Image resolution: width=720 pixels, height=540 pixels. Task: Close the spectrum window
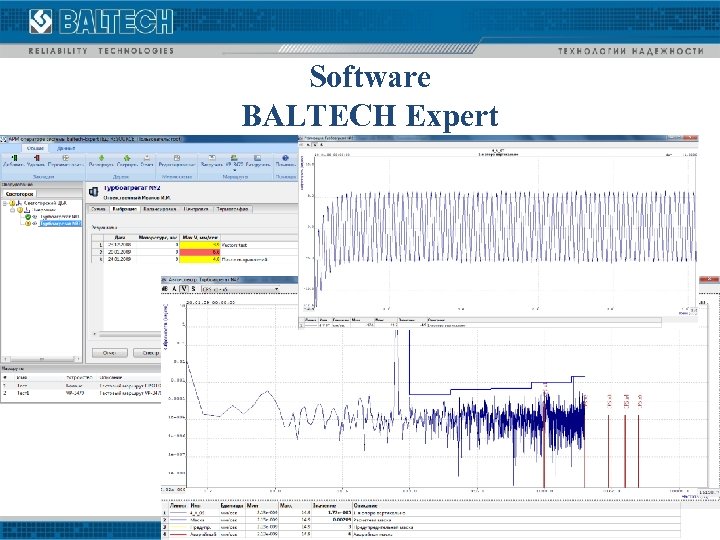(x=709, y=279)
